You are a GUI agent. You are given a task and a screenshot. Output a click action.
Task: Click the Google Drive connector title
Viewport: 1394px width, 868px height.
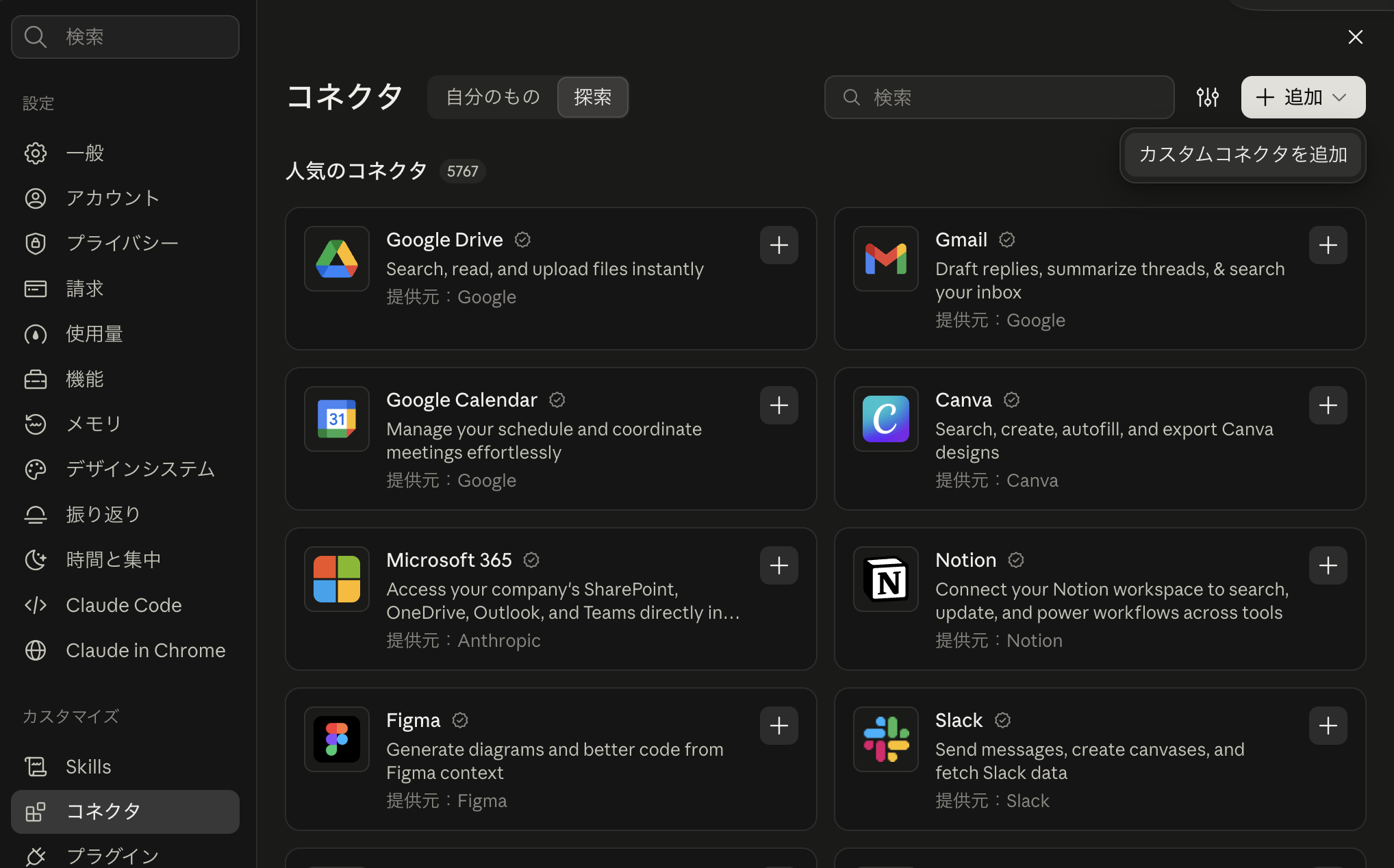444,240
